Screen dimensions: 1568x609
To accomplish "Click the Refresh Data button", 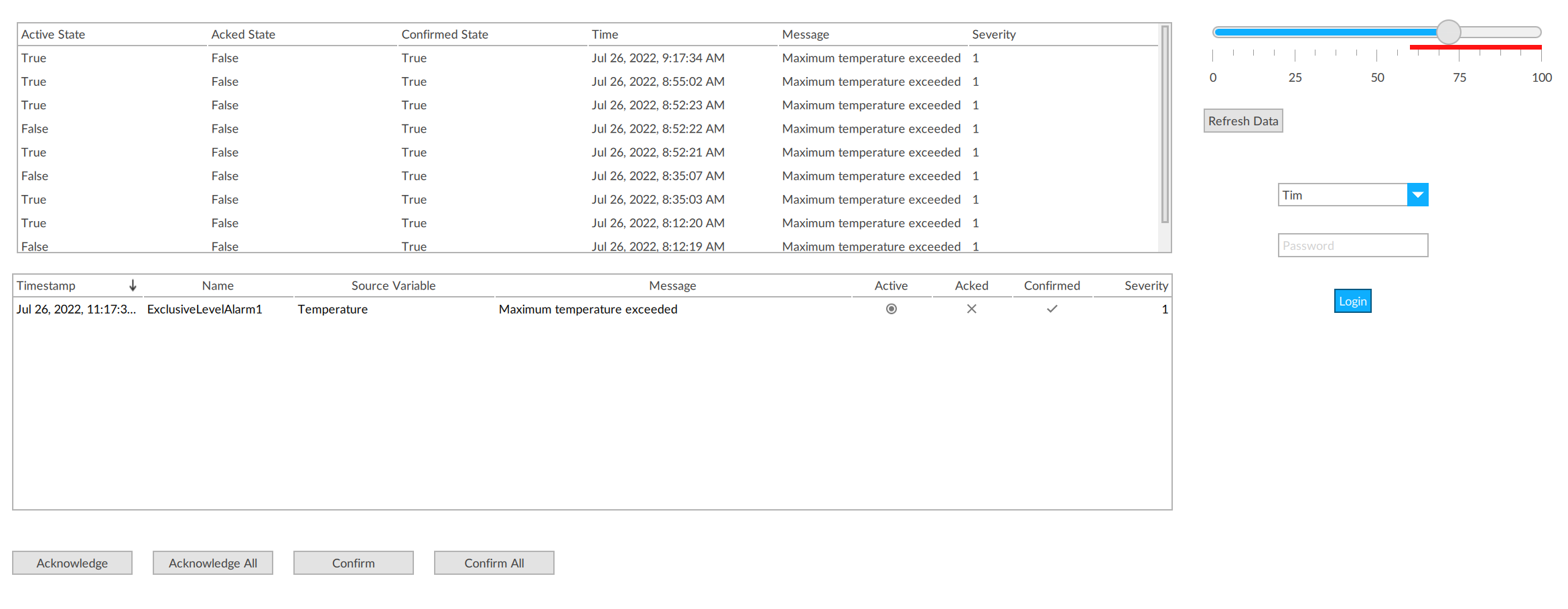I will 1242,121.
